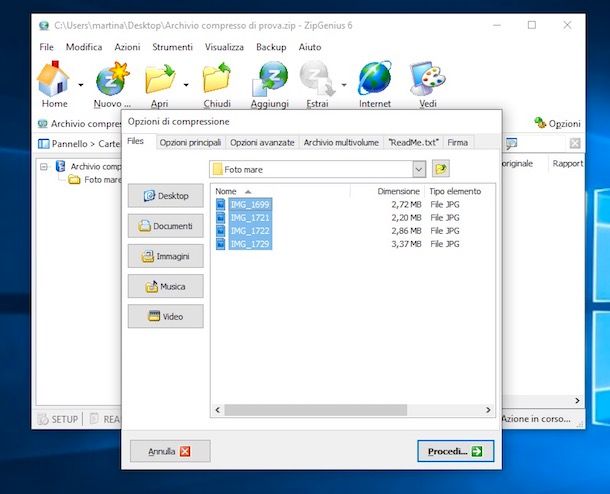Click the 3,37 MB size cell
610x494 pixels.
(x=406, y=244)
